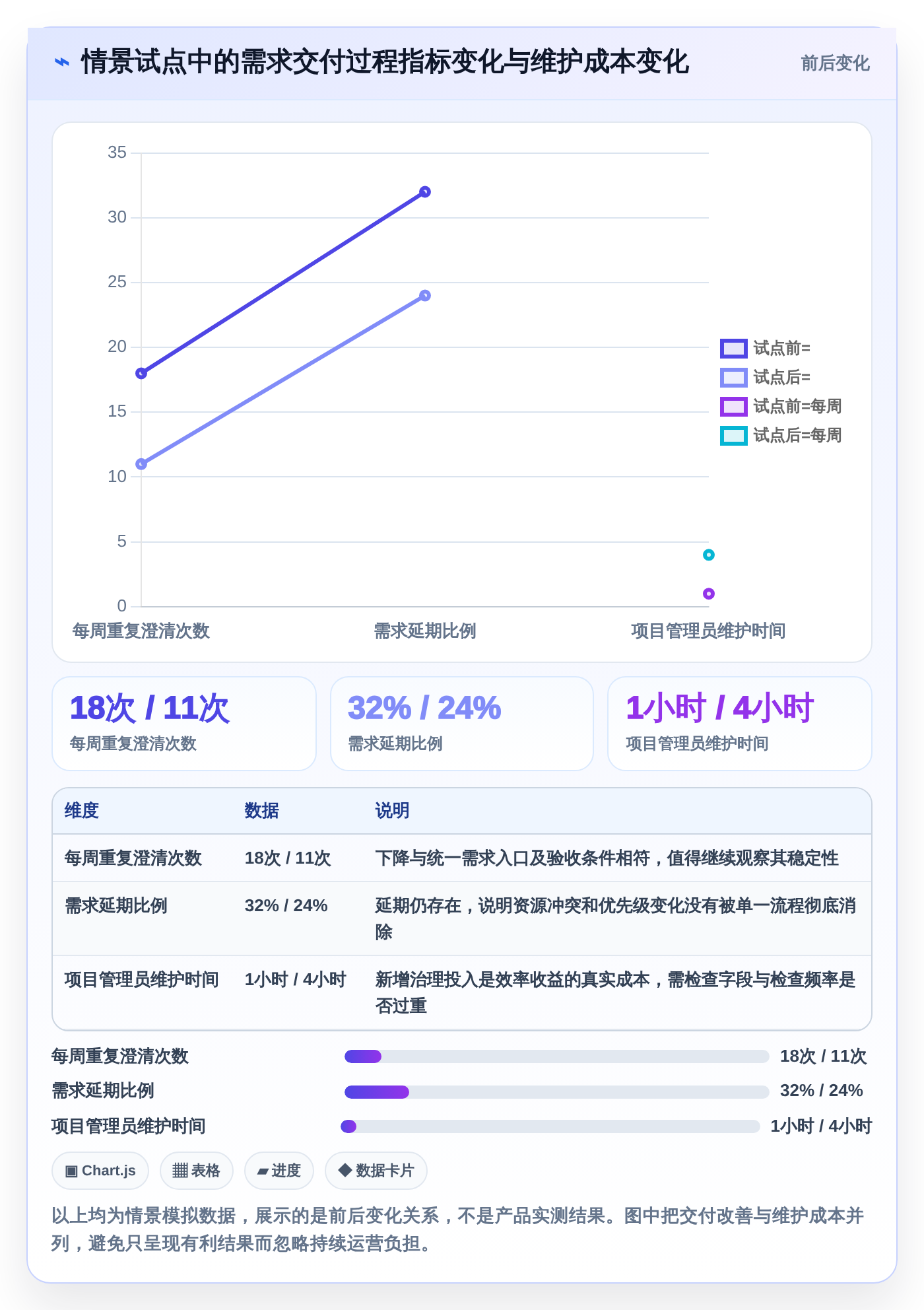Click the 前后变化 label in the header
This screenshot has height=1310, width=924.
(x=835, y=63)
